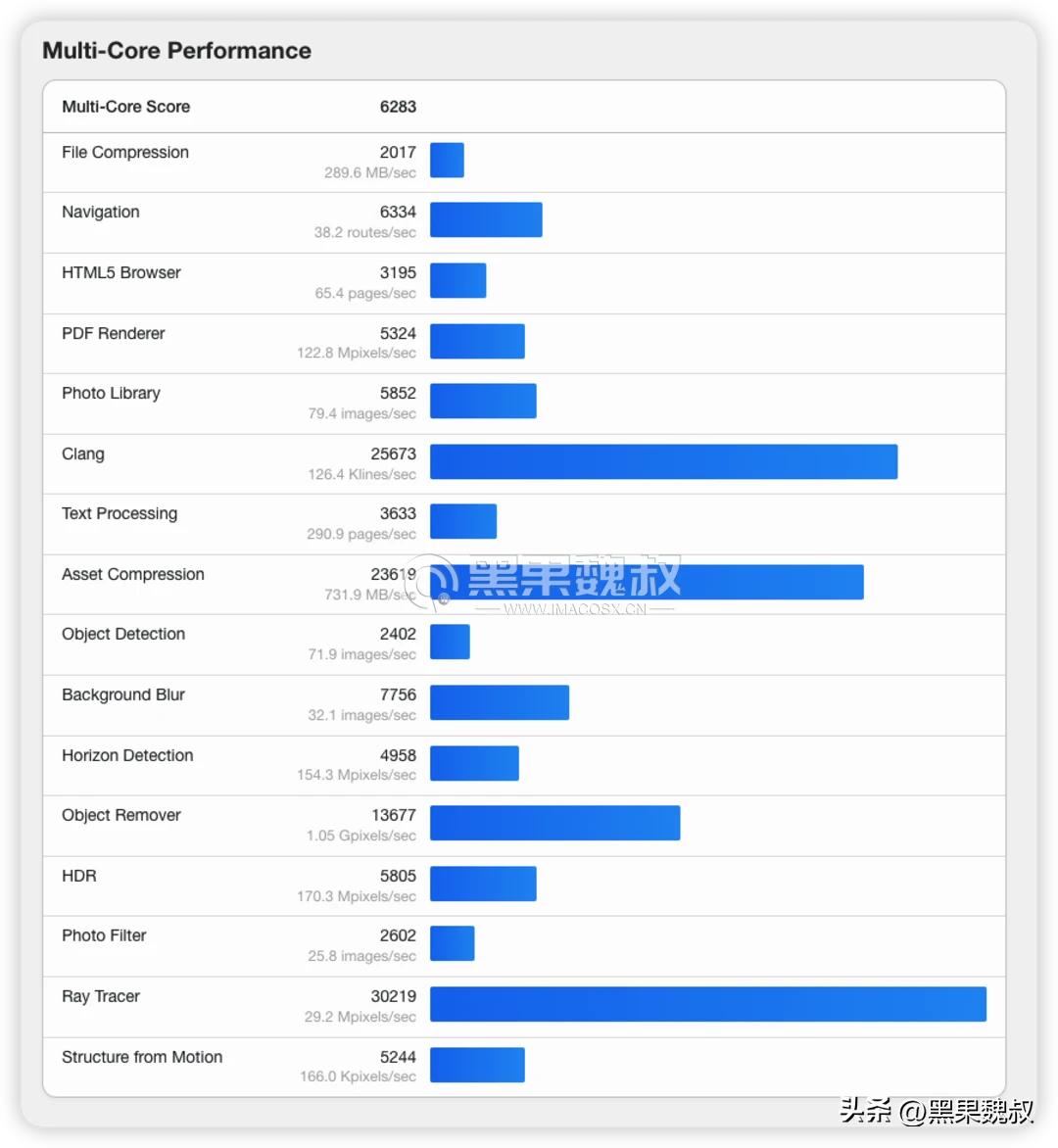Select the HDR row label
This screenshot has width=1058, height=1148.
tap(79, 877)
